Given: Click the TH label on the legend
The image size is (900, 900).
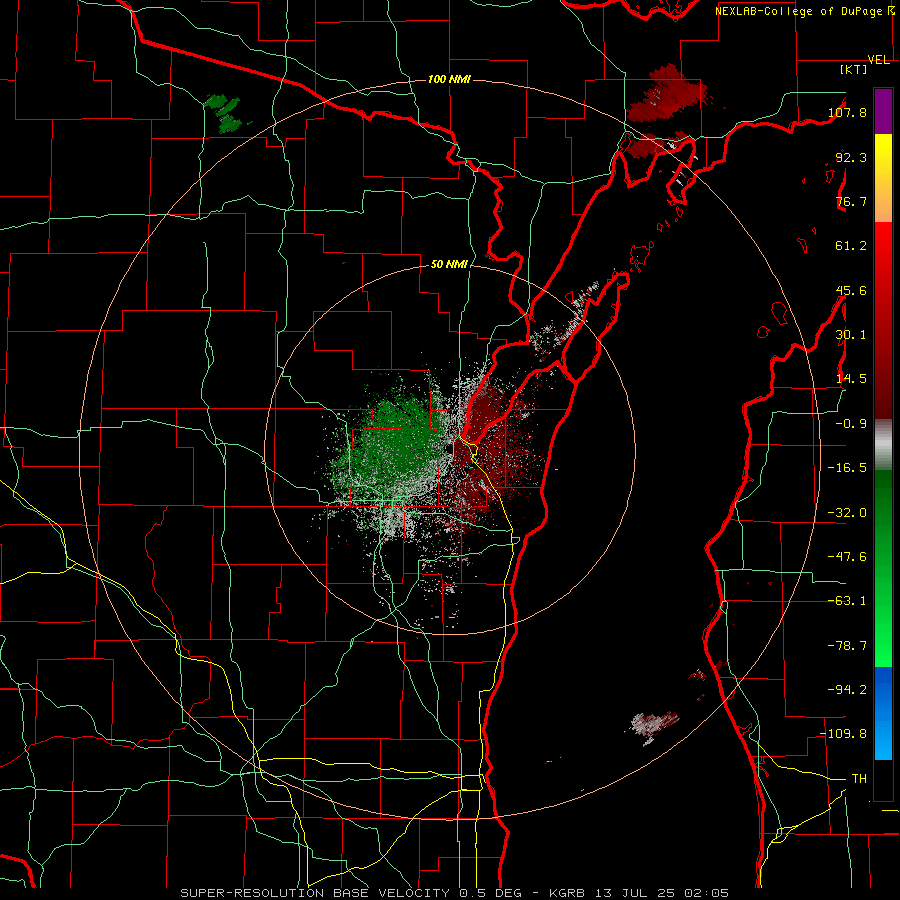Looking at the screenshot, I should pyautogui.click(x=859, y=779).
